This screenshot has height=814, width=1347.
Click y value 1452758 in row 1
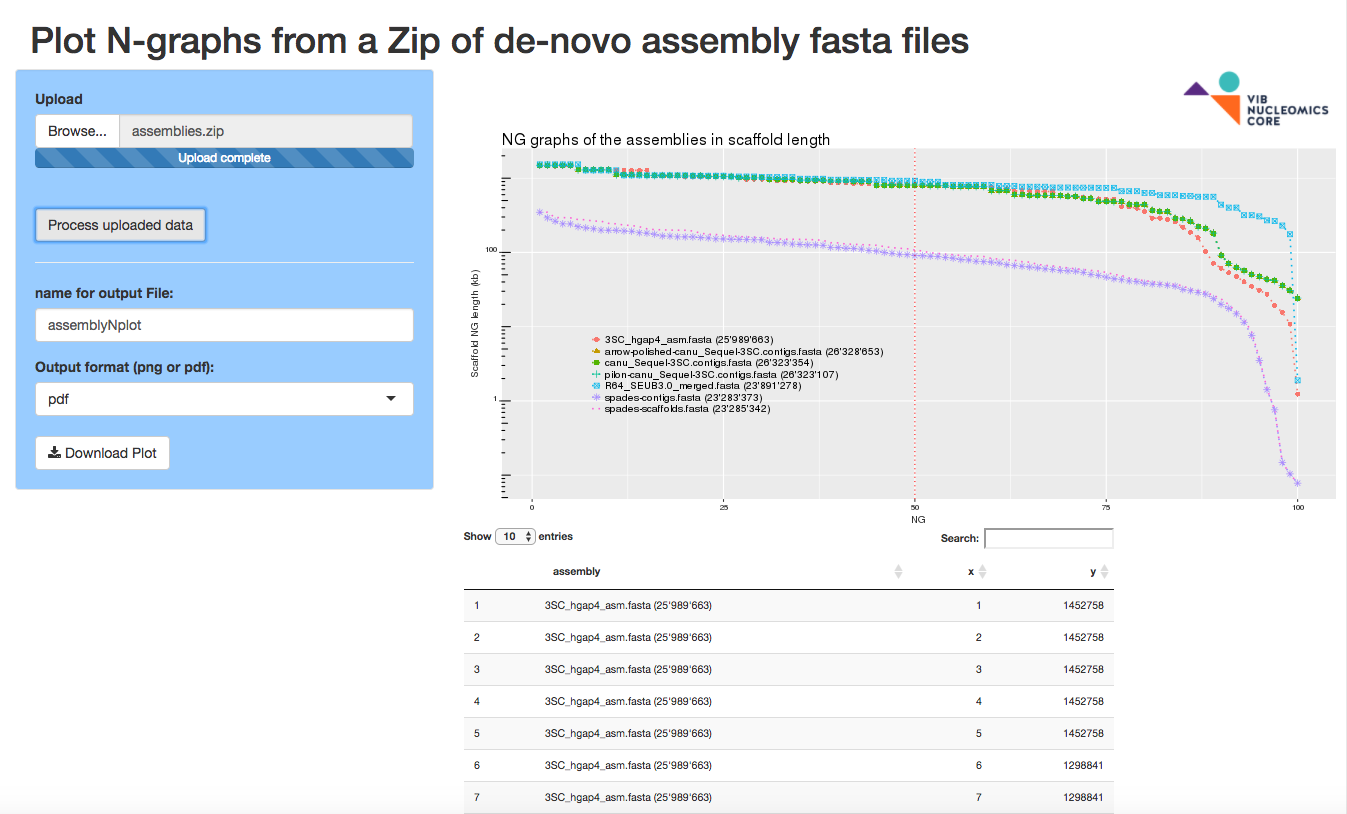pyautogui.click(x=1083, y=605)
